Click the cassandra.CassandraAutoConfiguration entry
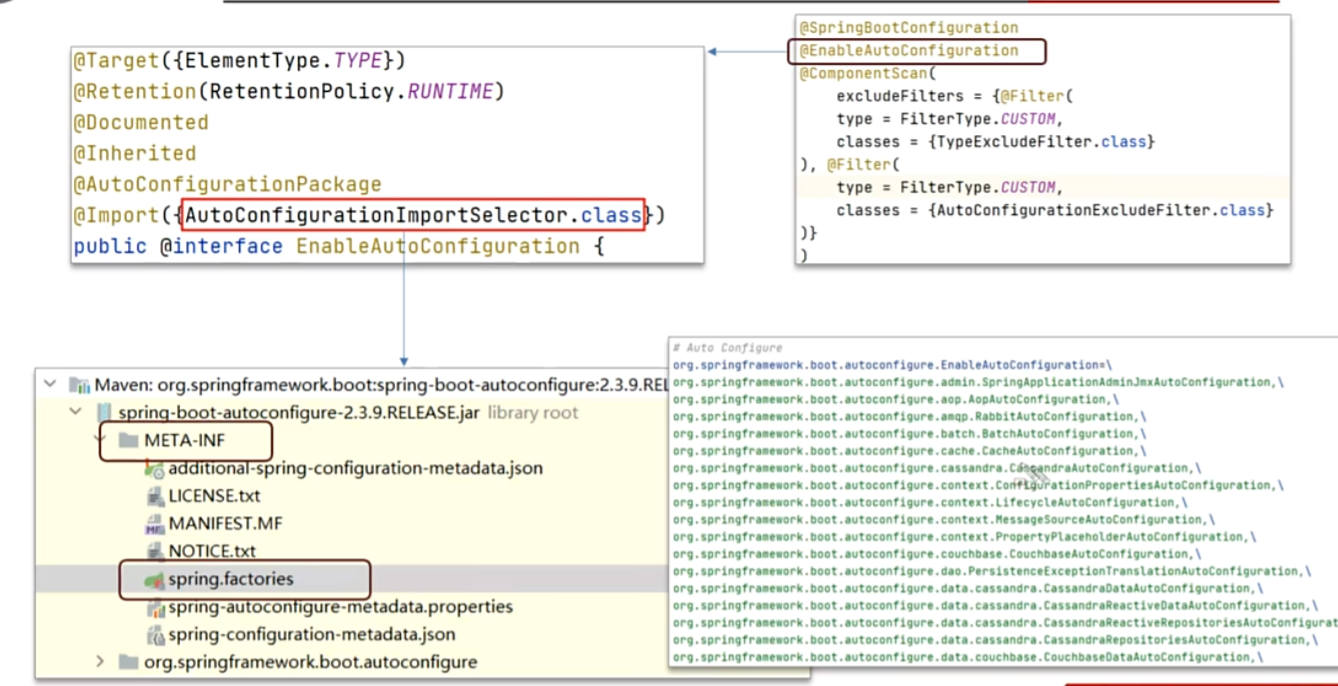Viewport: 1338px width, 686px height. point(937,468)
